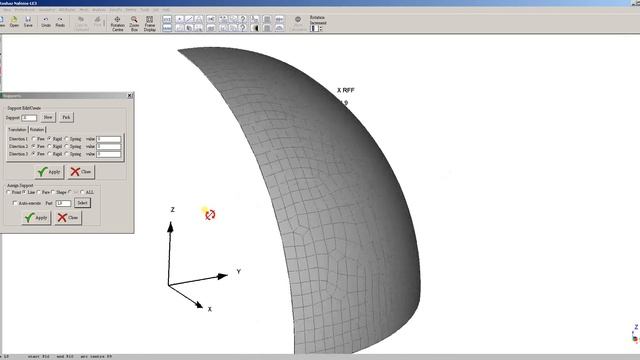Undo the last action
Viewport: 640px width, 360px height.
[46, 22]
